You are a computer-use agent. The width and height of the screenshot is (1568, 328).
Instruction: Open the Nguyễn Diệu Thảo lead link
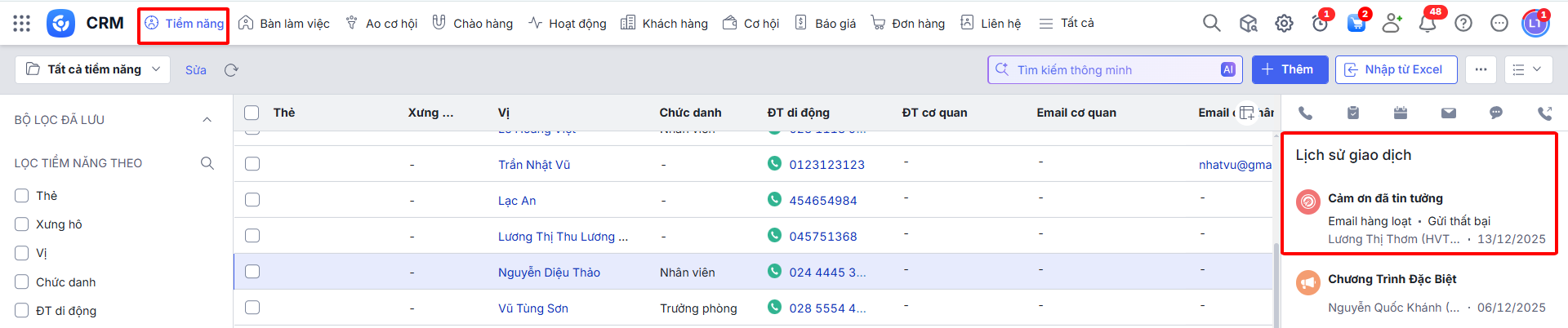[549, 273]
